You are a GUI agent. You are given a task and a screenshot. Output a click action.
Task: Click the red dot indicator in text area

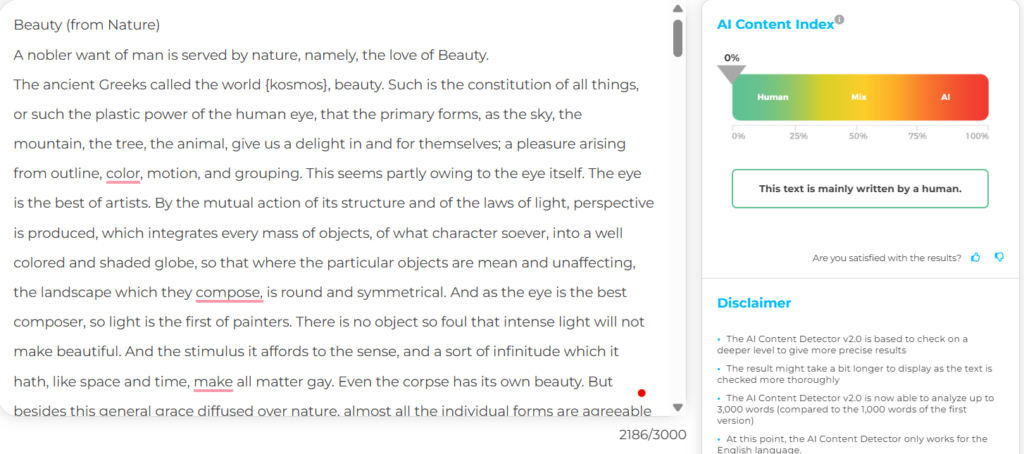tap(641, 393)
